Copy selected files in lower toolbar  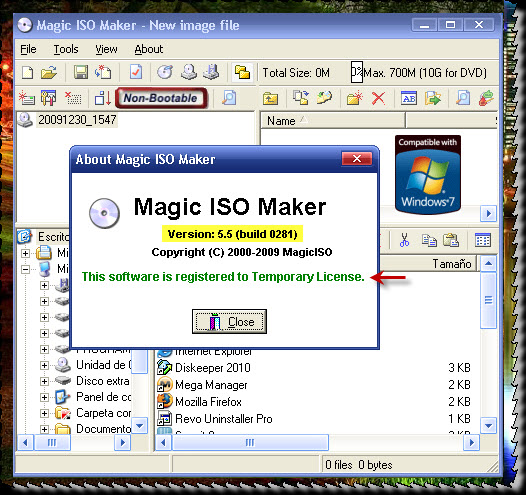click(429, 240)
